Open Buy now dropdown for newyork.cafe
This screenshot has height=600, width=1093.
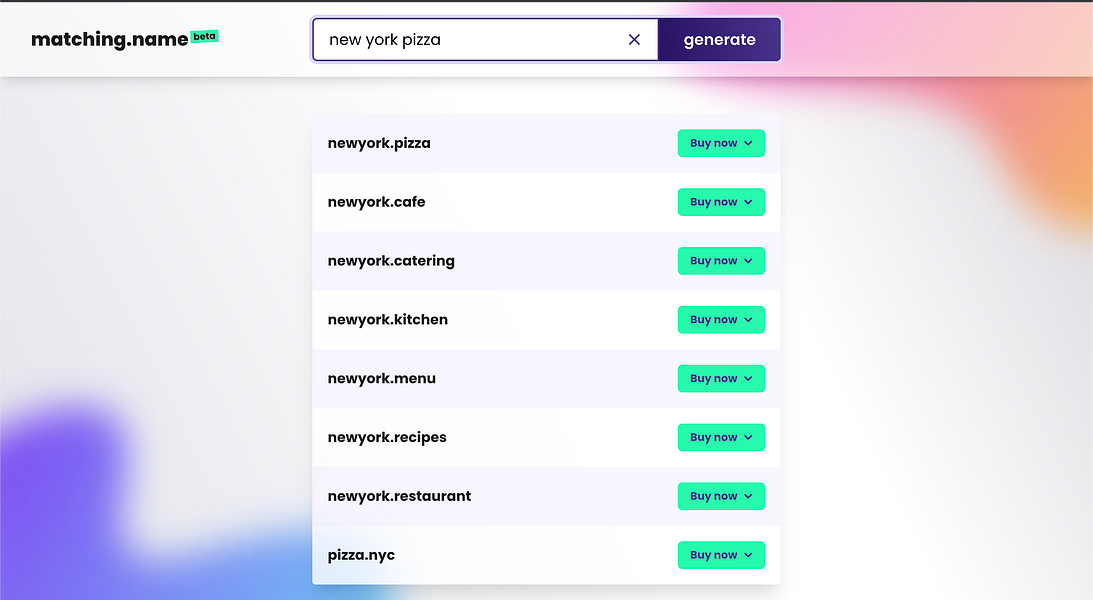tap(721, 202)
